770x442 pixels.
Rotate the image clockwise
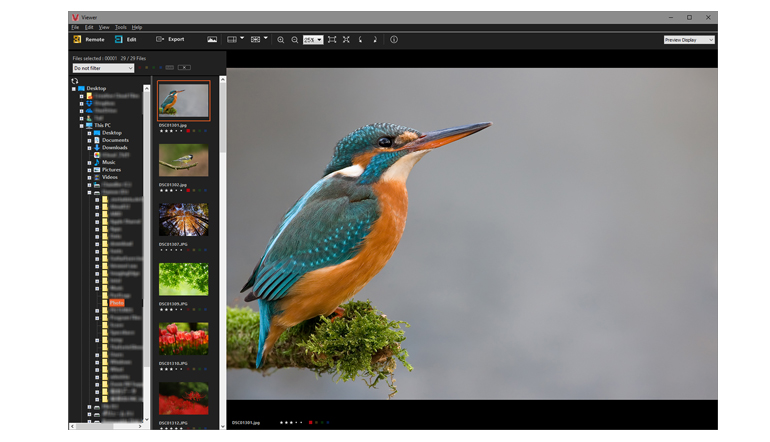[x=375, y=39]
